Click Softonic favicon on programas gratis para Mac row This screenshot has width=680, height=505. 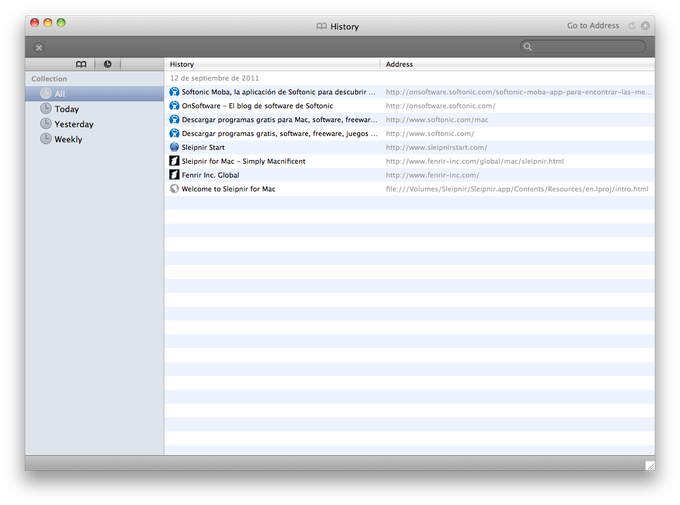(174, 119)
